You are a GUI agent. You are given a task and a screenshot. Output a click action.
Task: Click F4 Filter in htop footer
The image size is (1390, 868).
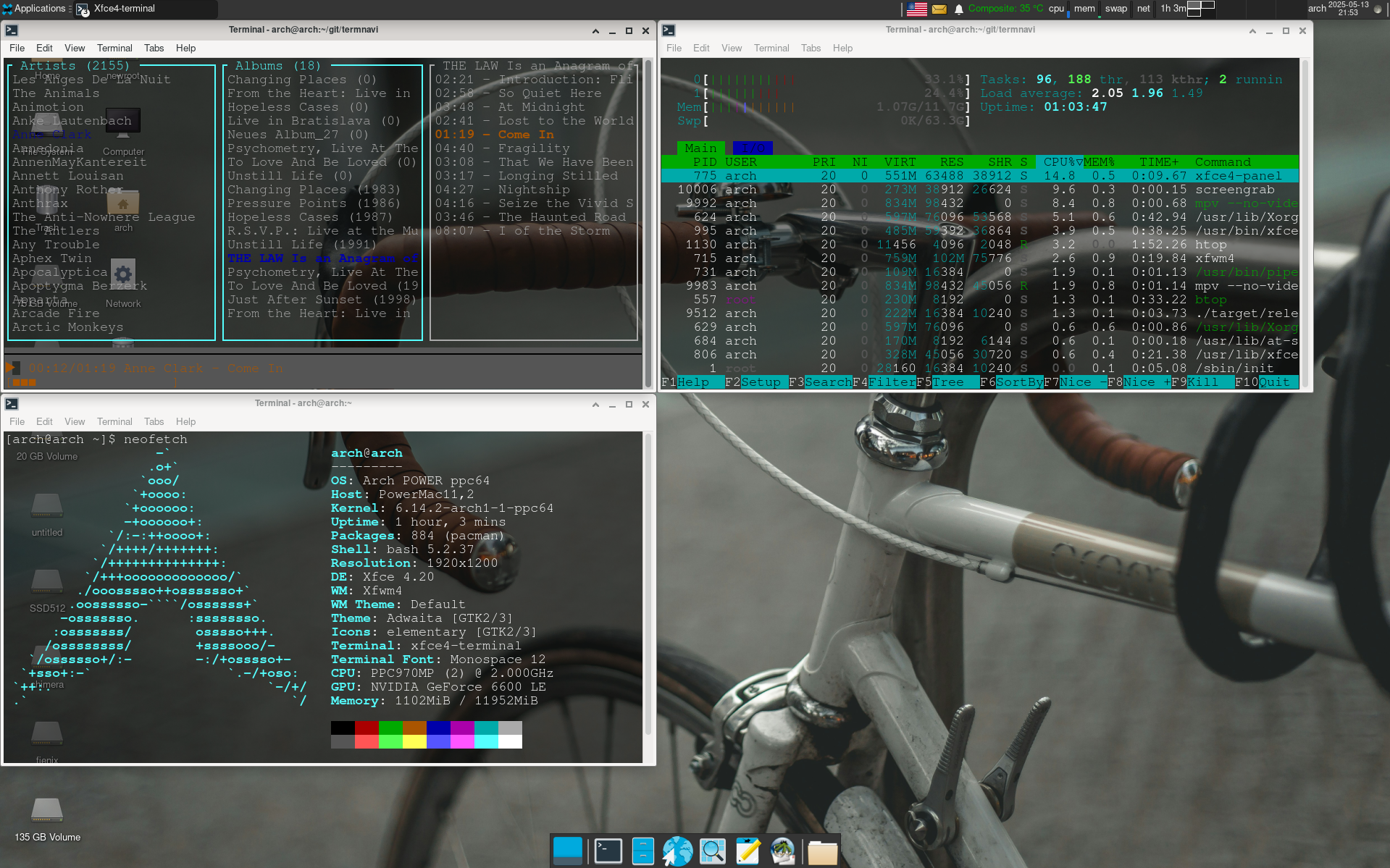(x=884, y=382)
